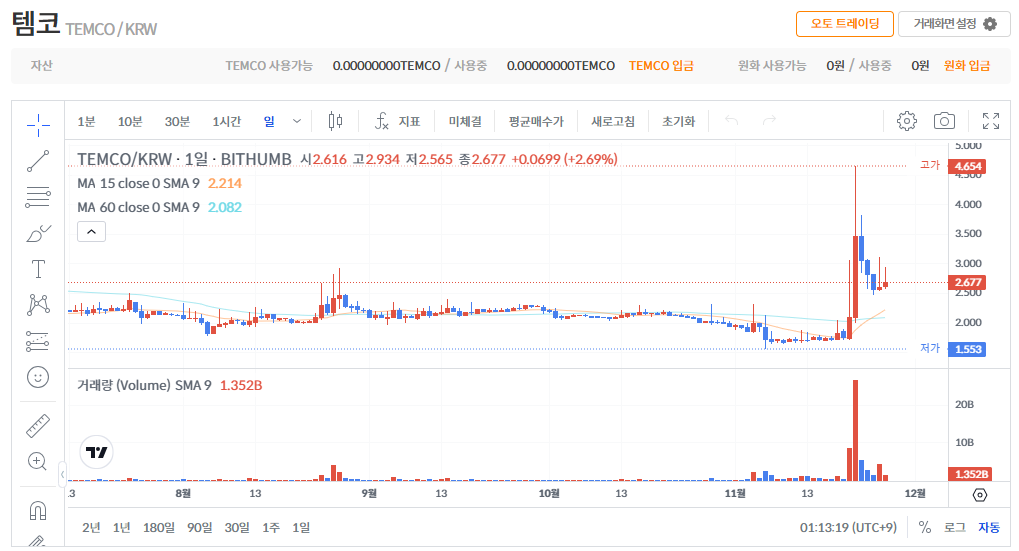Toggle the magnet mode icon
This screenshot has width=1019, height=551.
tap(38, 511)
